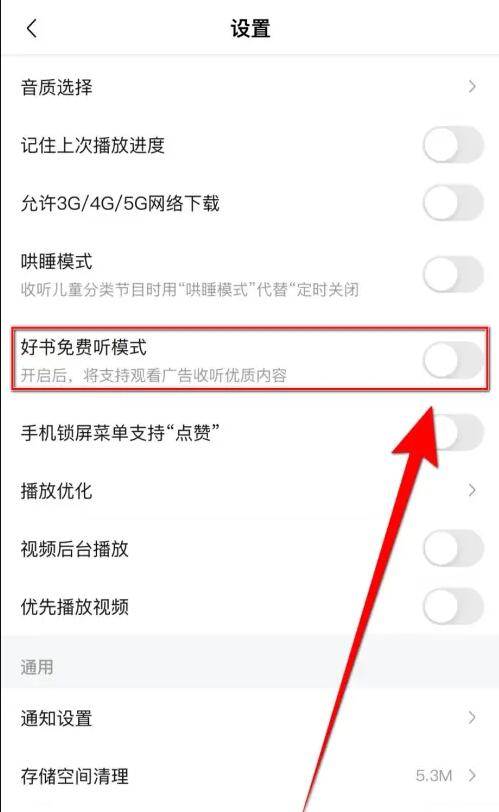The width and height of the screenshot is (499, 812).
Task: Open 通知设置 chevron arrow
Action: 472,718
